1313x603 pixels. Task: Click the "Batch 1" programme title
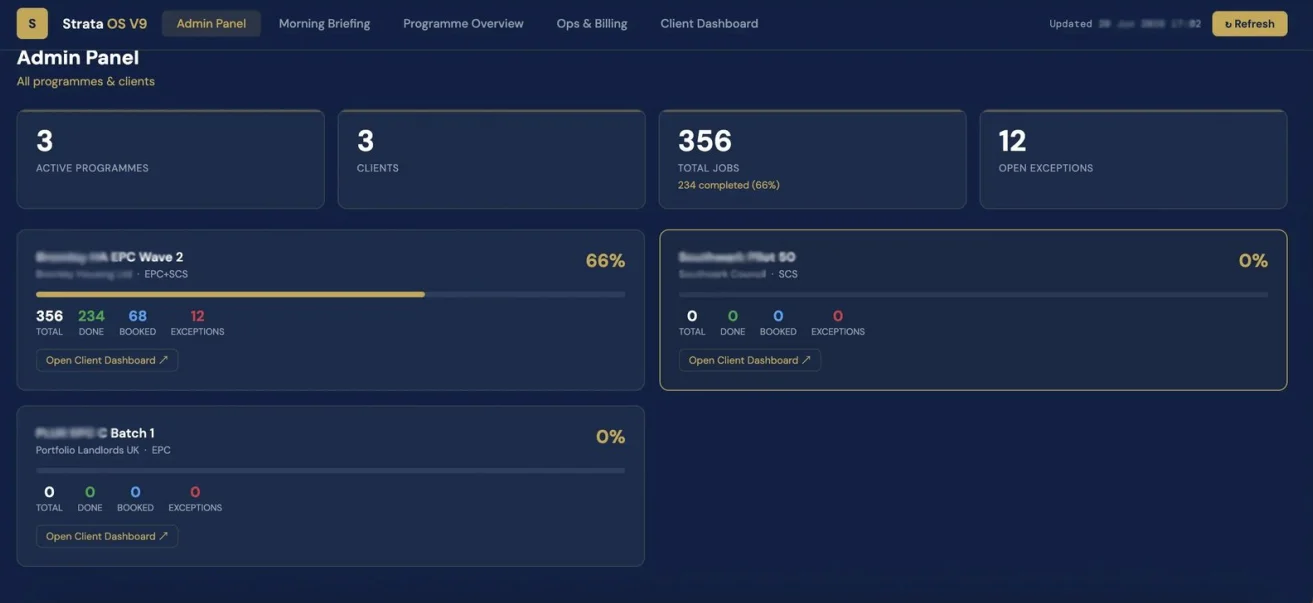coord(132,433)
